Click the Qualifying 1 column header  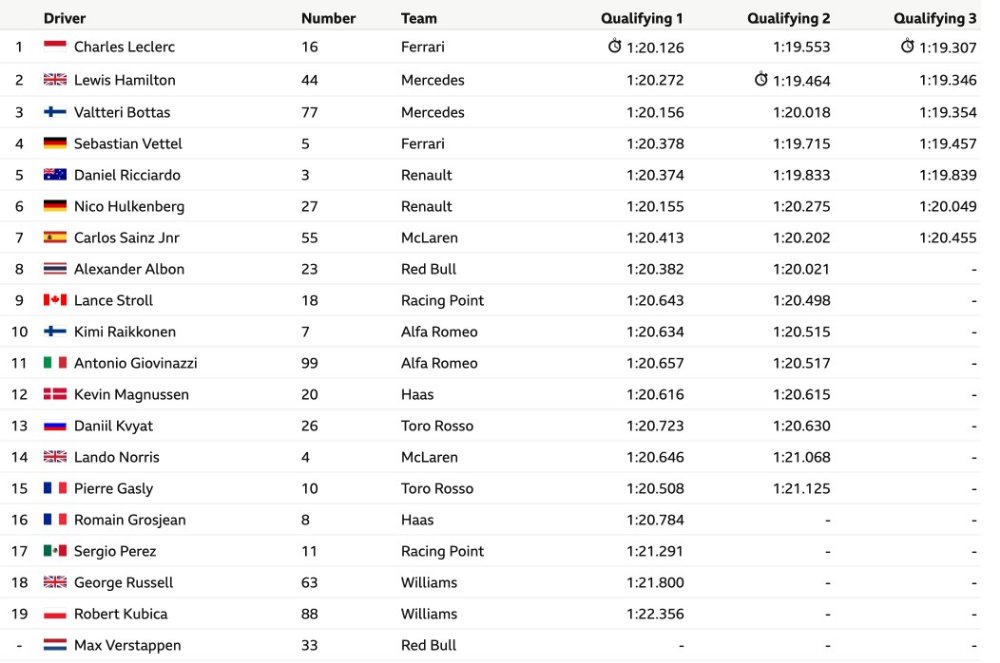tap(642, 18)
